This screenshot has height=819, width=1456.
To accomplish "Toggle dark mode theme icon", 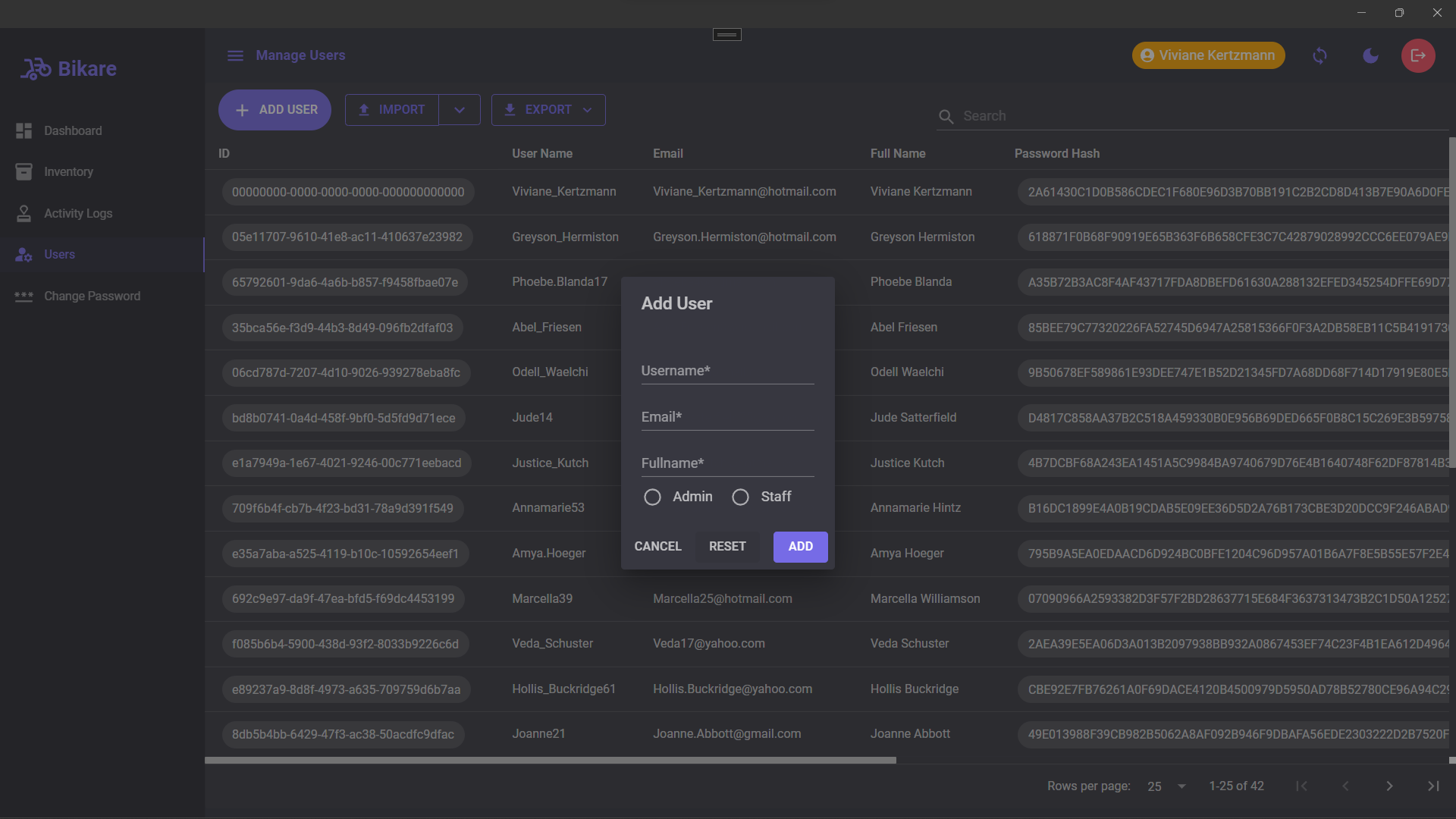I will (1370, 55).
